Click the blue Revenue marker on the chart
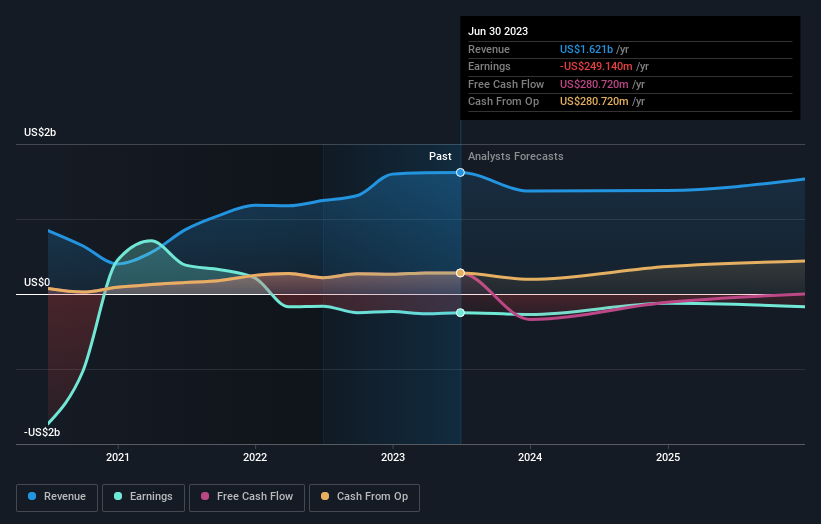The image size is (821, 524). [460, 172]
